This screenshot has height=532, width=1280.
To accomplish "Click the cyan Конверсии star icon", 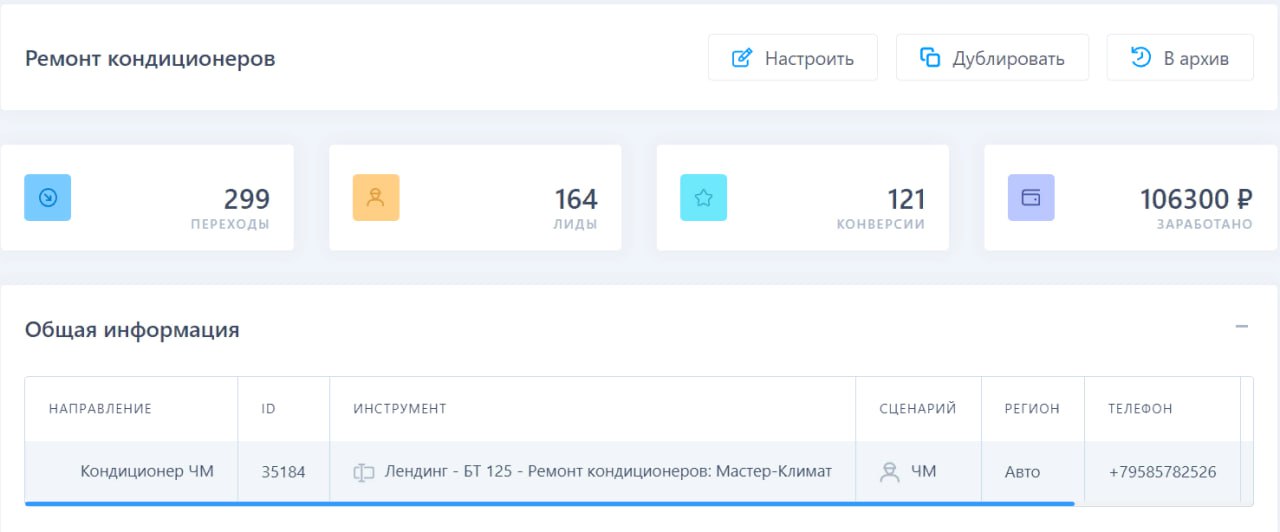I will [x=703, y=198].
